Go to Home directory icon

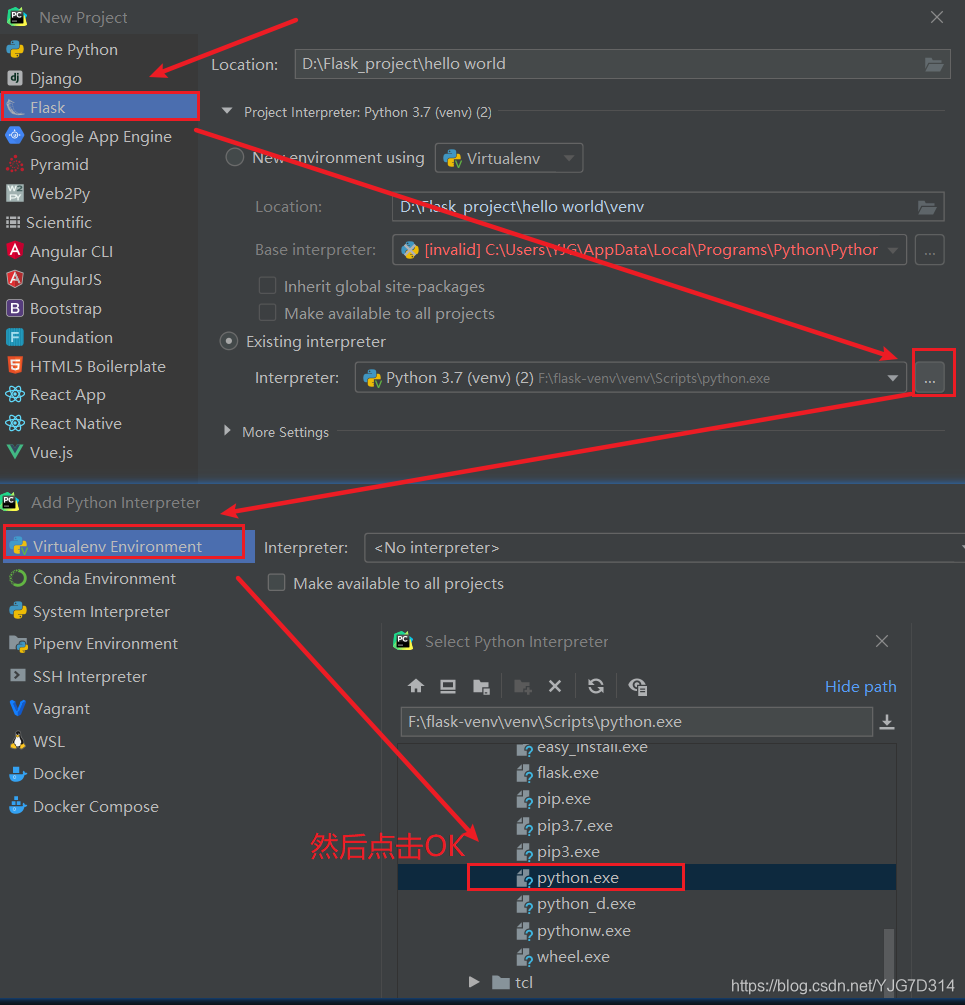[x=416, y=686]
